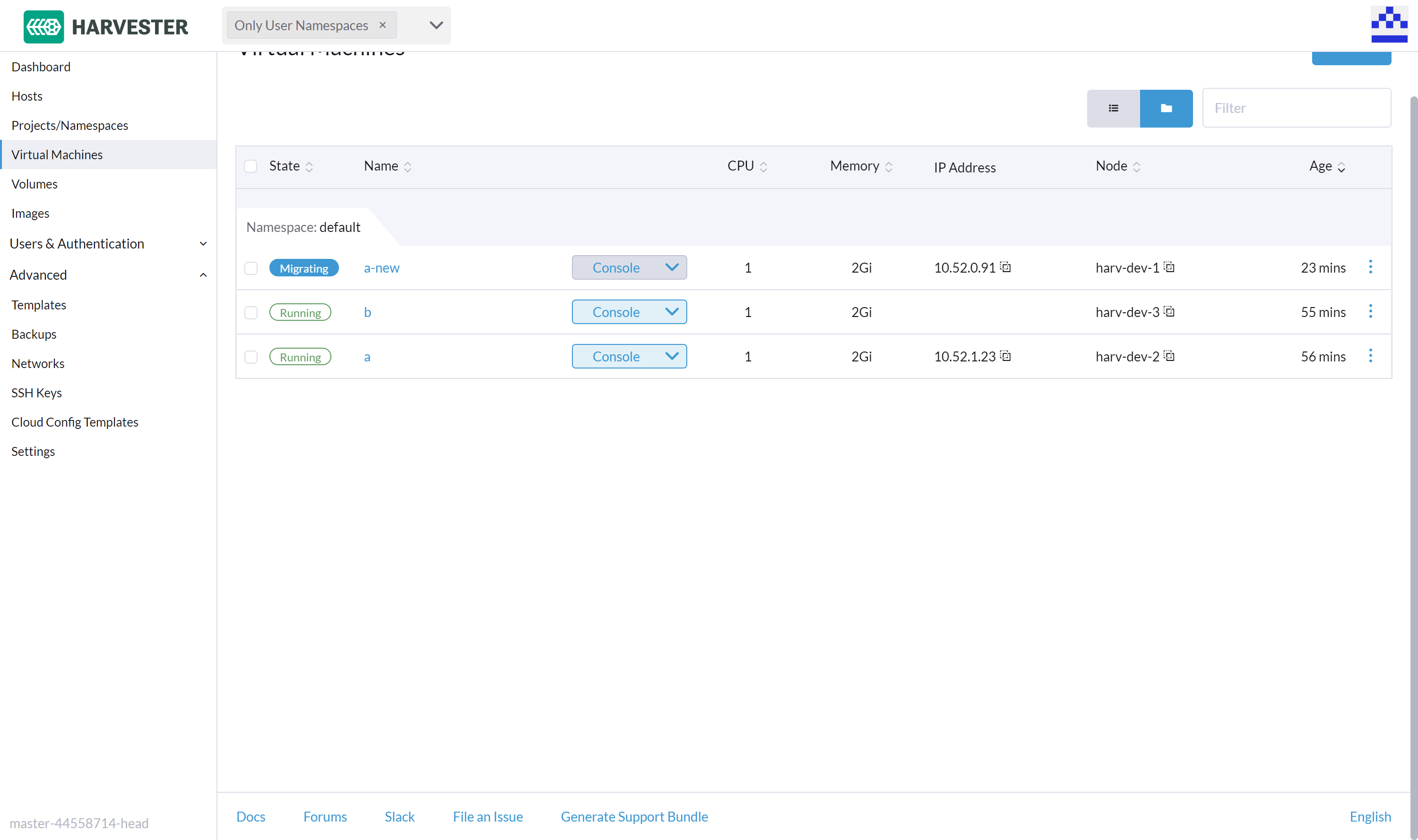Toggle select-all checkbox in table header
Image resolution: width=1418 pixels, height=840 pixels.
tap(251, 166)
